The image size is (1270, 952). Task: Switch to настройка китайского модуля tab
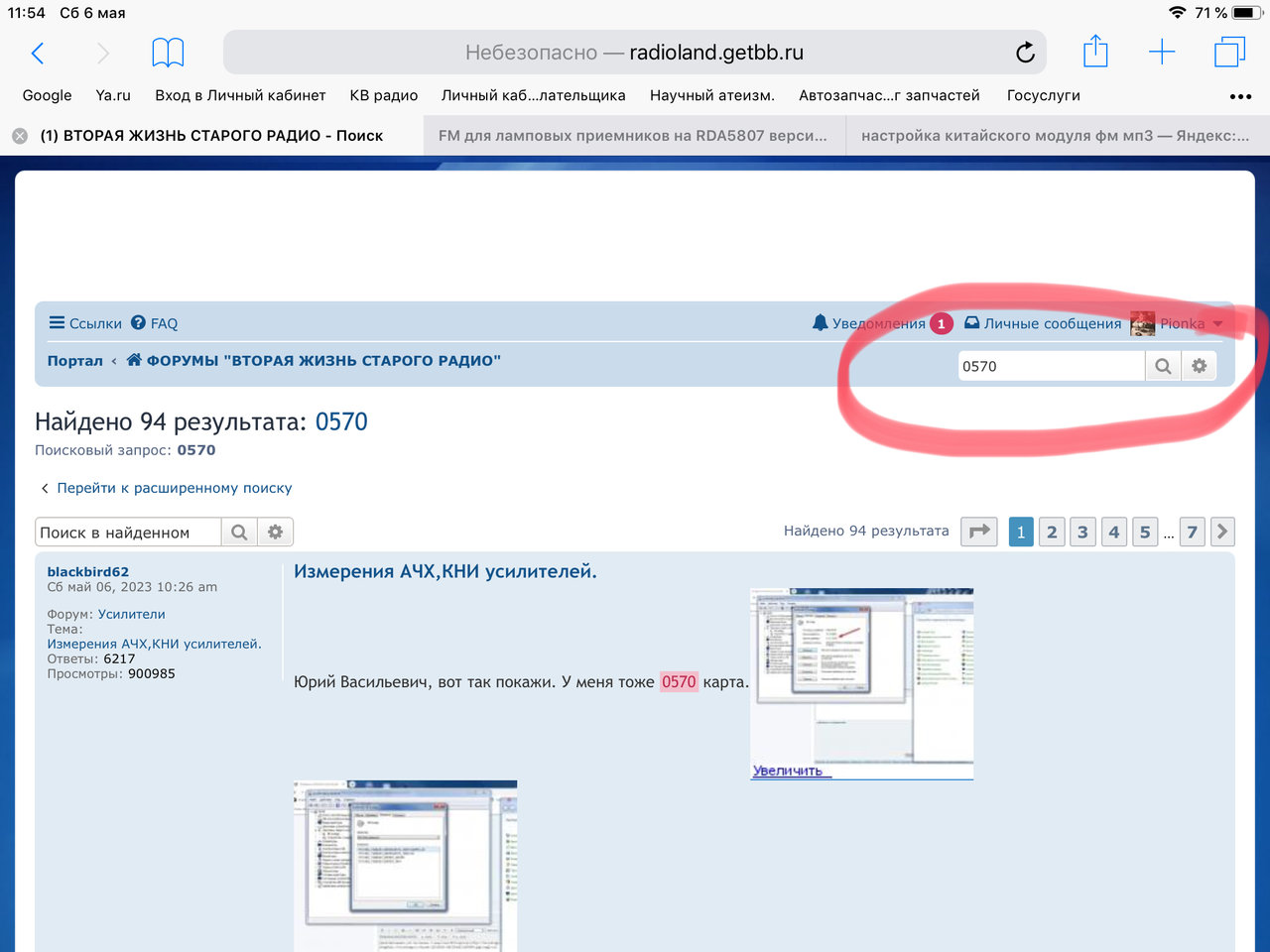(1055, 136)
